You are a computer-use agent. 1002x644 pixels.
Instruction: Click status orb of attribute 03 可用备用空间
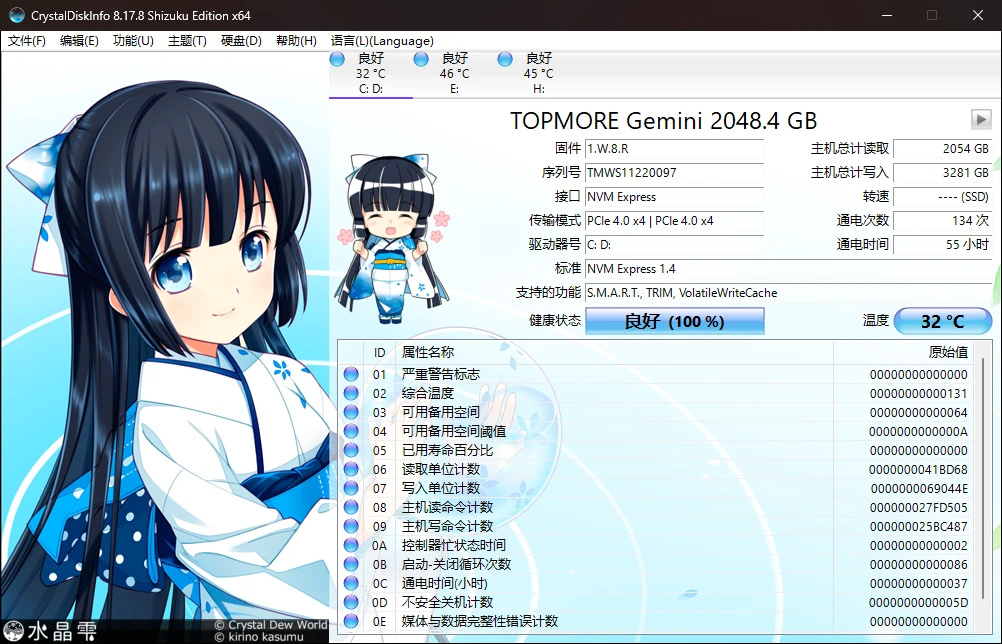pyautogui.click(x=351, y=412)
